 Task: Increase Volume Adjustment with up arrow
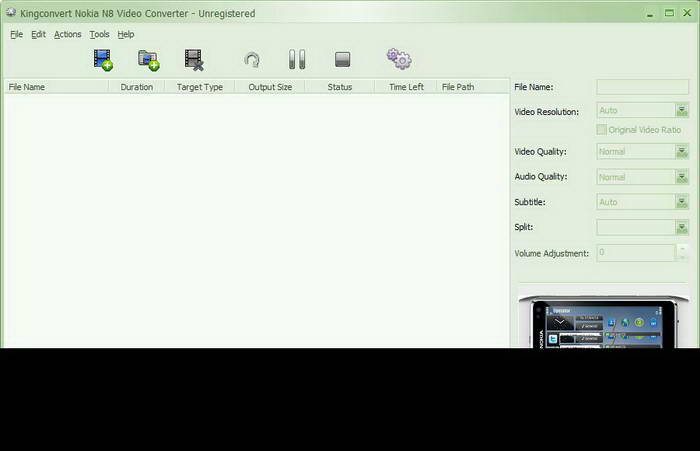(x=682, y=248)
